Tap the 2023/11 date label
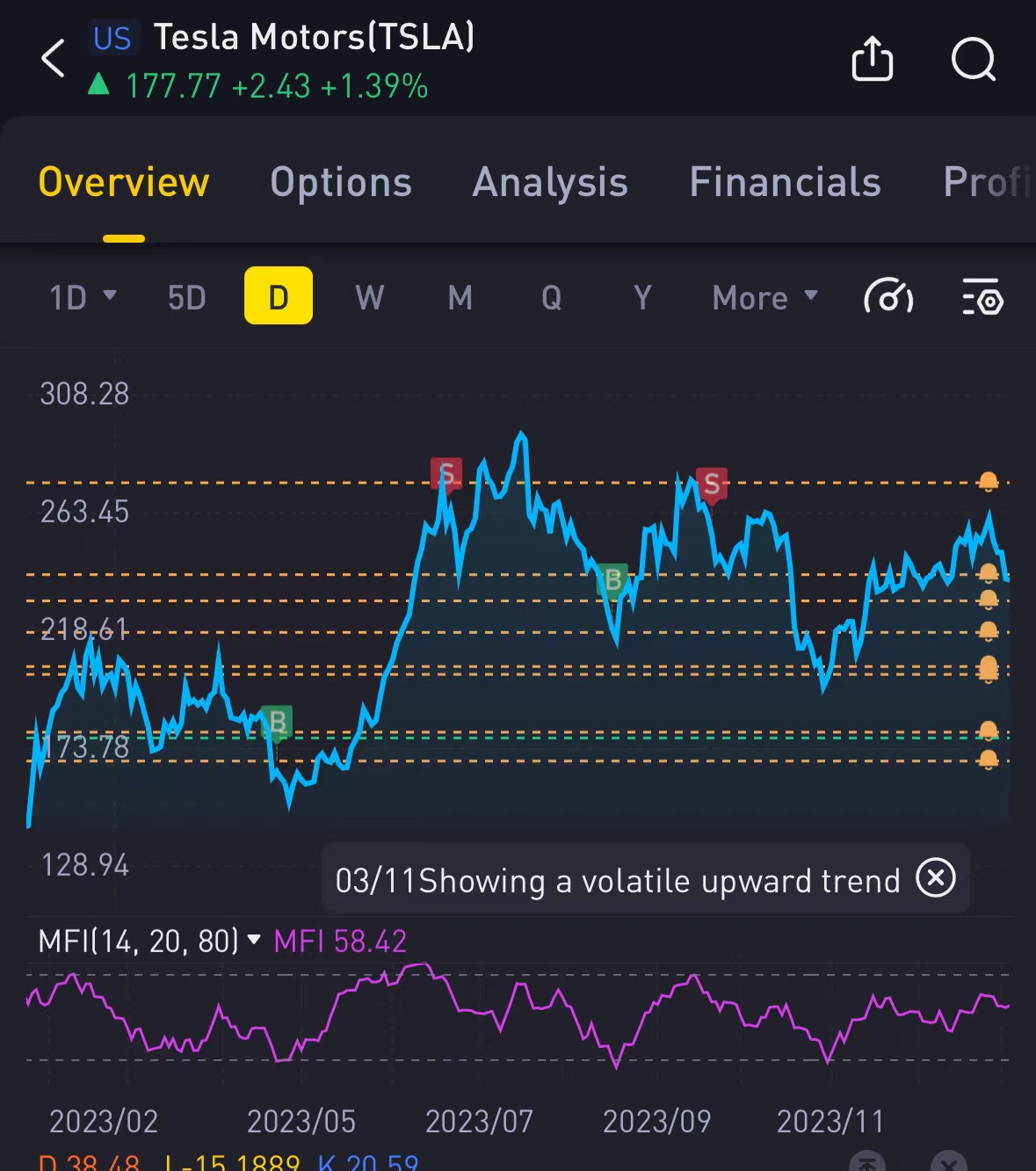 click(x=830, y=1121)
